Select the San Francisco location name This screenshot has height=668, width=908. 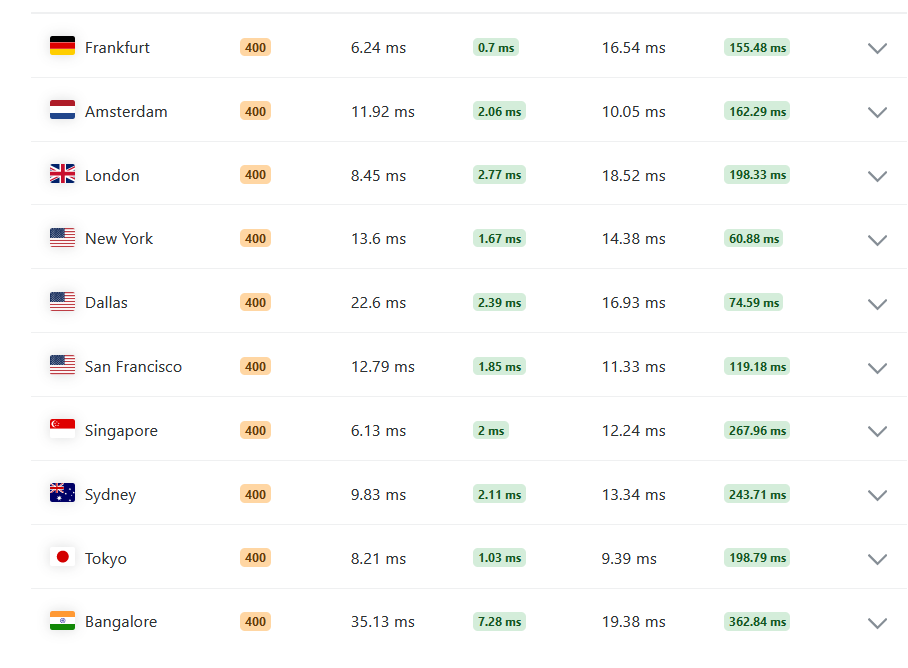(x=133, y=366)
